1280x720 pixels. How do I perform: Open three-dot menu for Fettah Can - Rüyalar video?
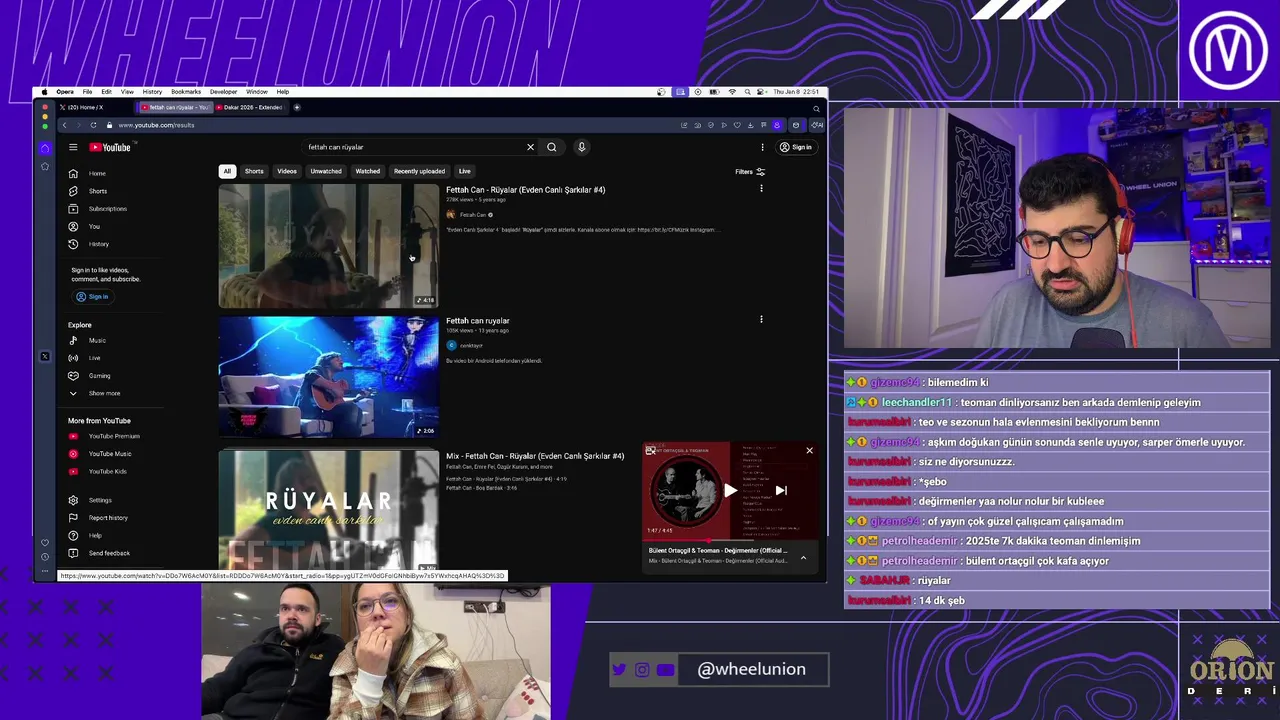click(x=761, y=188)
